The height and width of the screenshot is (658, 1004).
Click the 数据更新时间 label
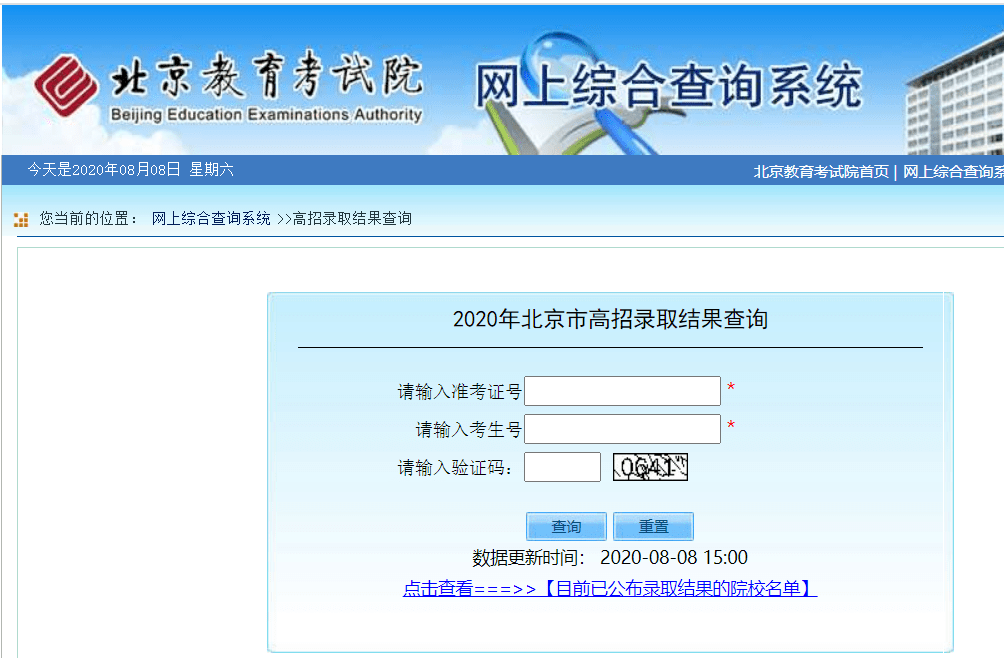point(528,558)
